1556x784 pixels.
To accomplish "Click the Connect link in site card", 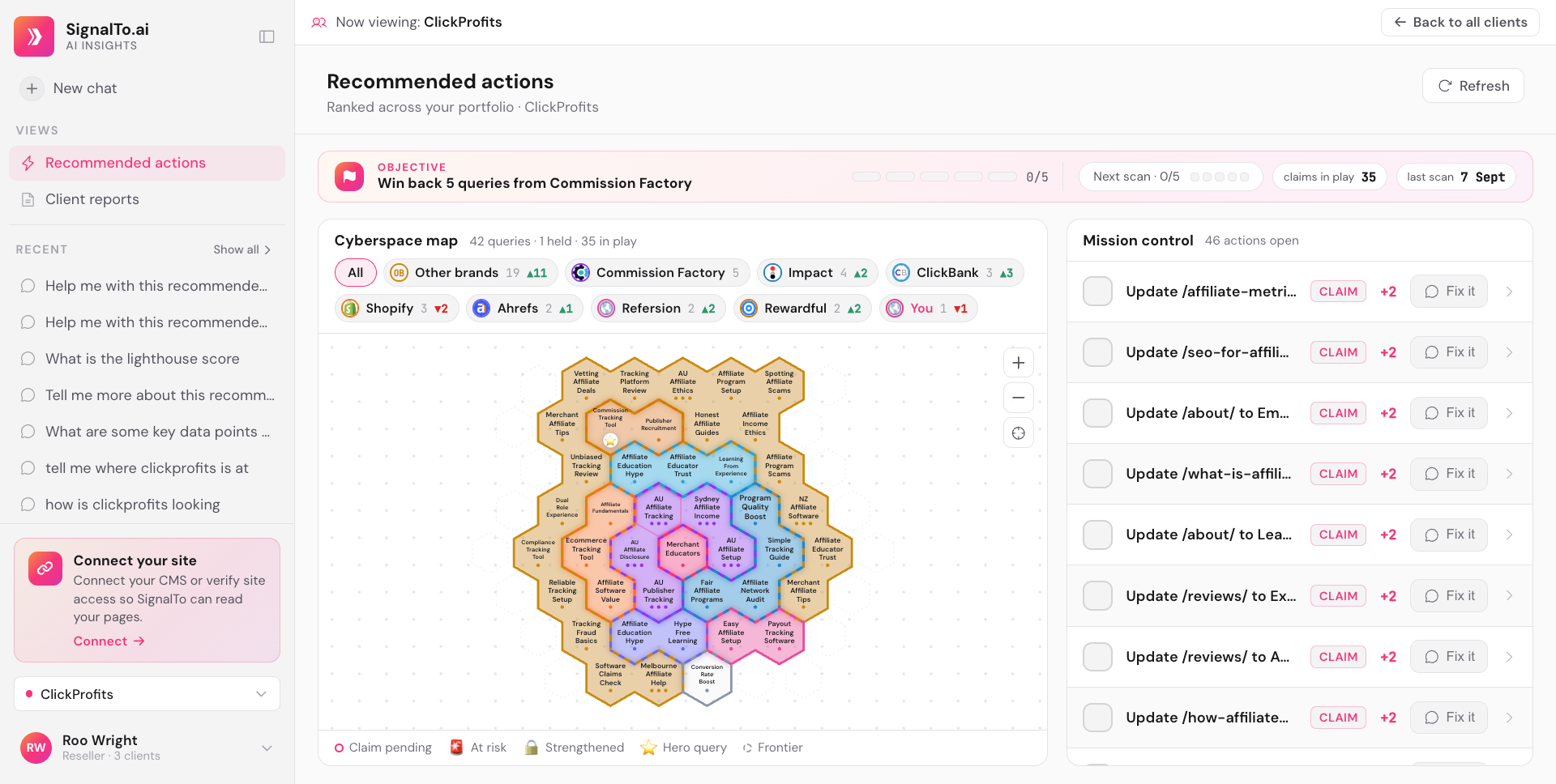I will tap(109, 641).
